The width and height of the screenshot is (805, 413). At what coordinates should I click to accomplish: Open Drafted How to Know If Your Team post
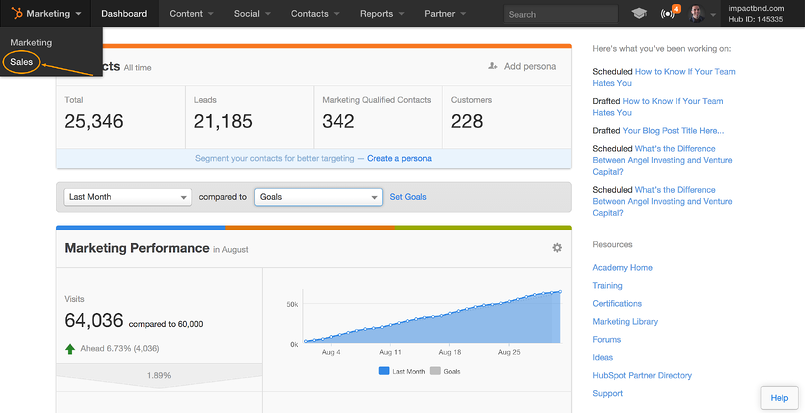point(658,106)
